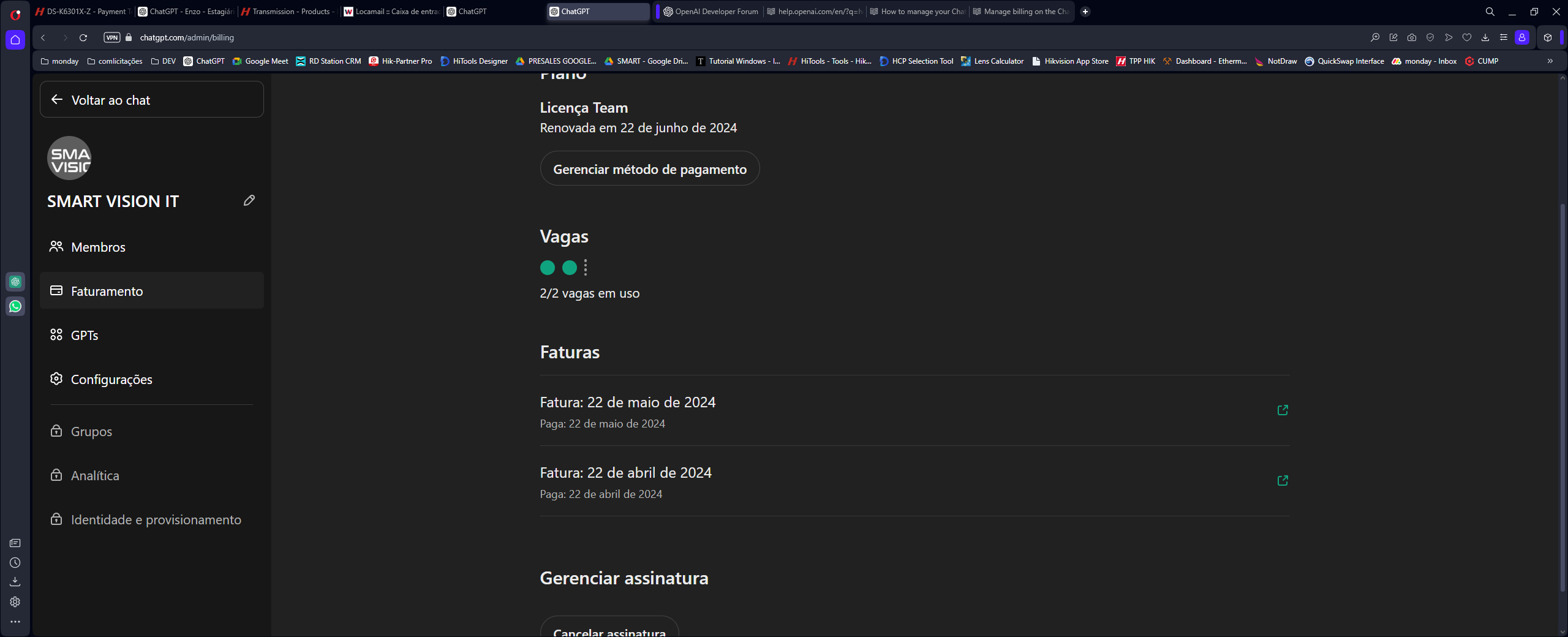The width and height of the screenshot is (1568, 637).
Task: Open the purple home workspace icon in Opera sidebar
Action: point(15,40)
